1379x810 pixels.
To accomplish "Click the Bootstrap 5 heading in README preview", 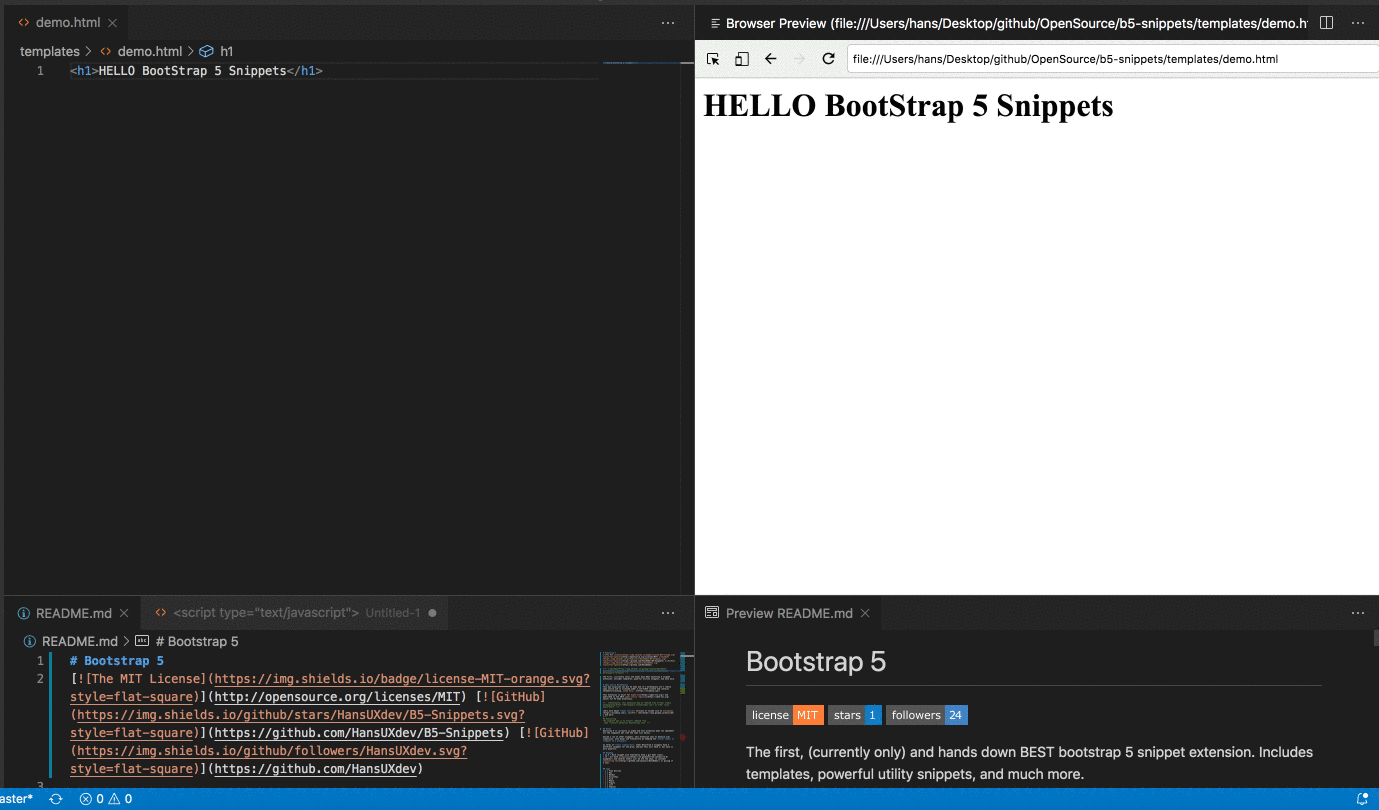I will click(x=816, y=661).
